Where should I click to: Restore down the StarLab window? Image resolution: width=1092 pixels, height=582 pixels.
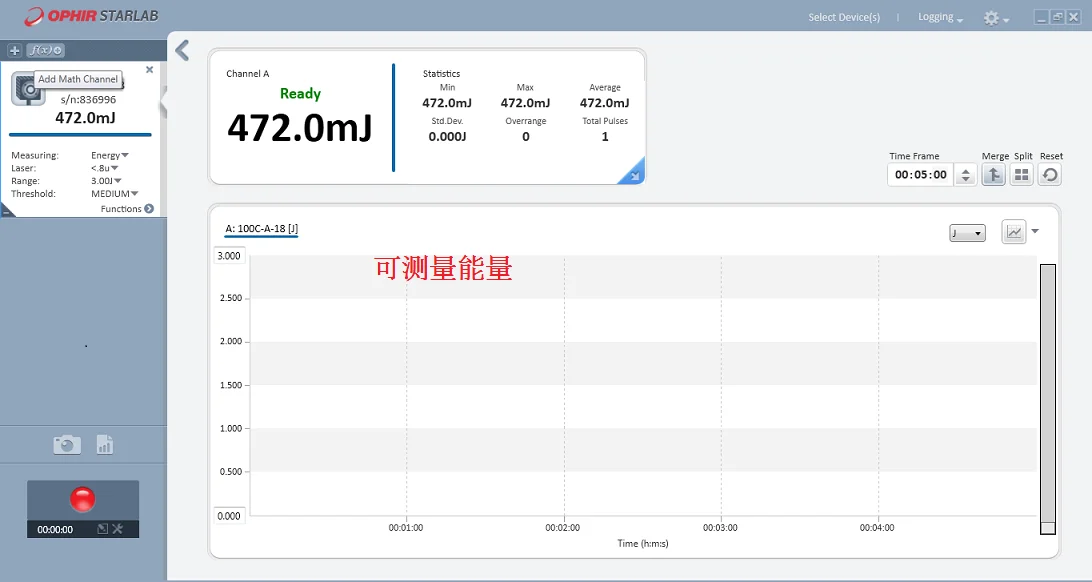point(1057,17)
